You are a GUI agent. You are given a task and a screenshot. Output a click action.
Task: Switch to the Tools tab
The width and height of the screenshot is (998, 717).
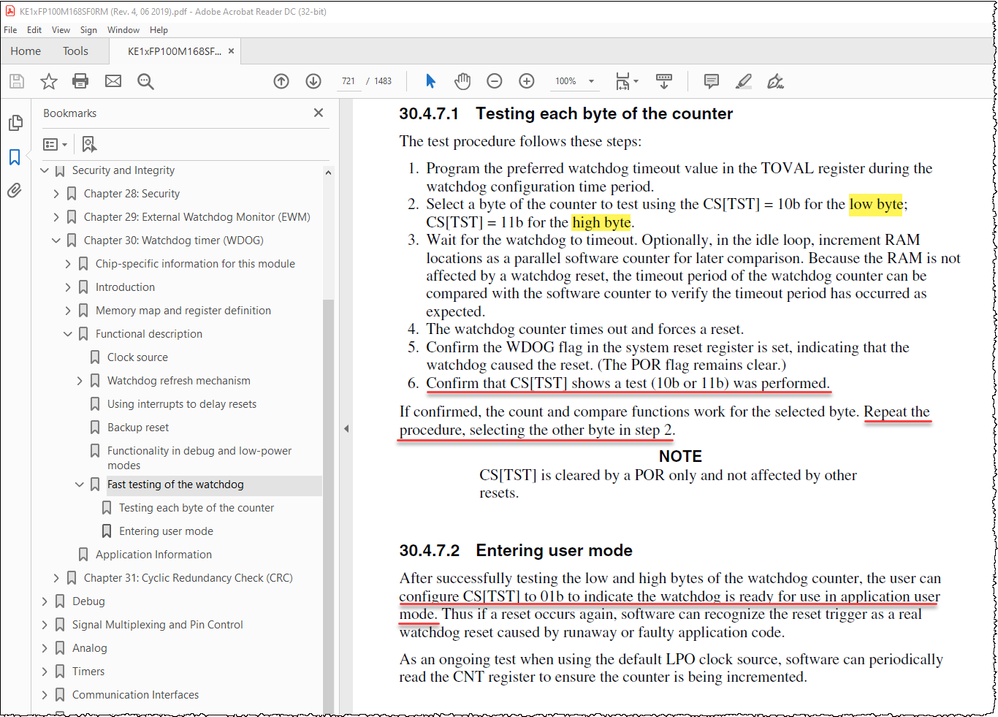point(75,51)
